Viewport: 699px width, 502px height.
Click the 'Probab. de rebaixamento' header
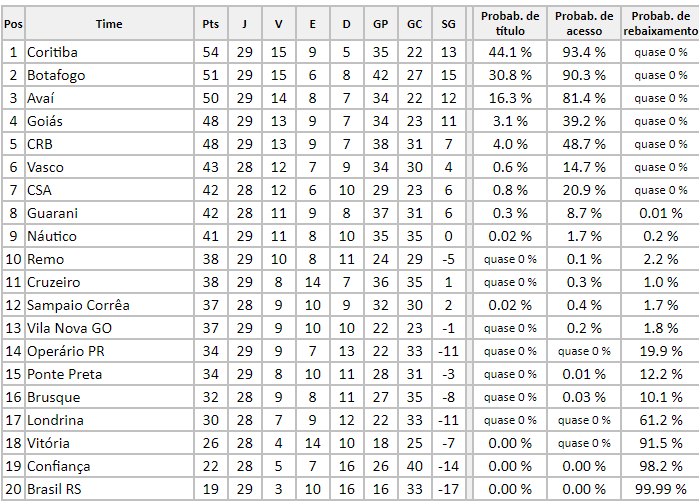[x=660, y=23]
